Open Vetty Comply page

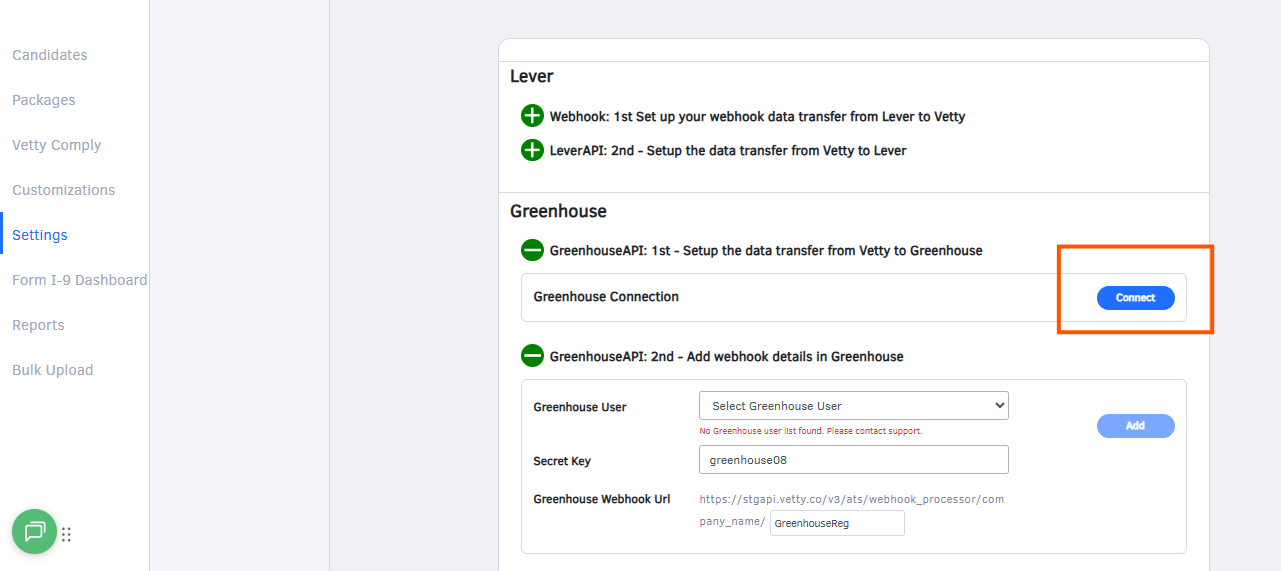click(57, 145)
